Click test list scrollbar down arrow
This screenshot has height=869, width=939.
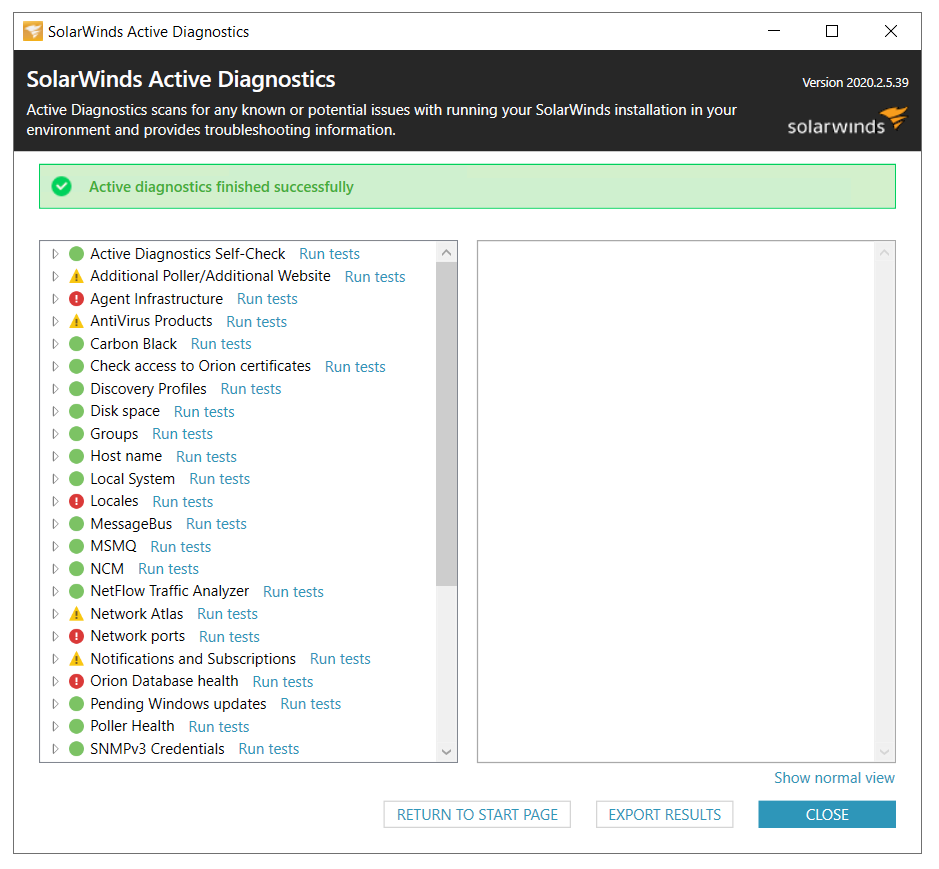tap(446, 752)
